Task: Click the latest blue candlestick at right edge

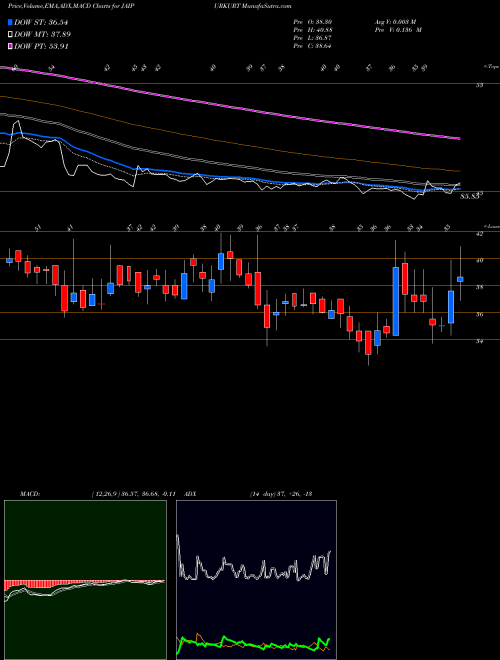Action: (460, 279)
